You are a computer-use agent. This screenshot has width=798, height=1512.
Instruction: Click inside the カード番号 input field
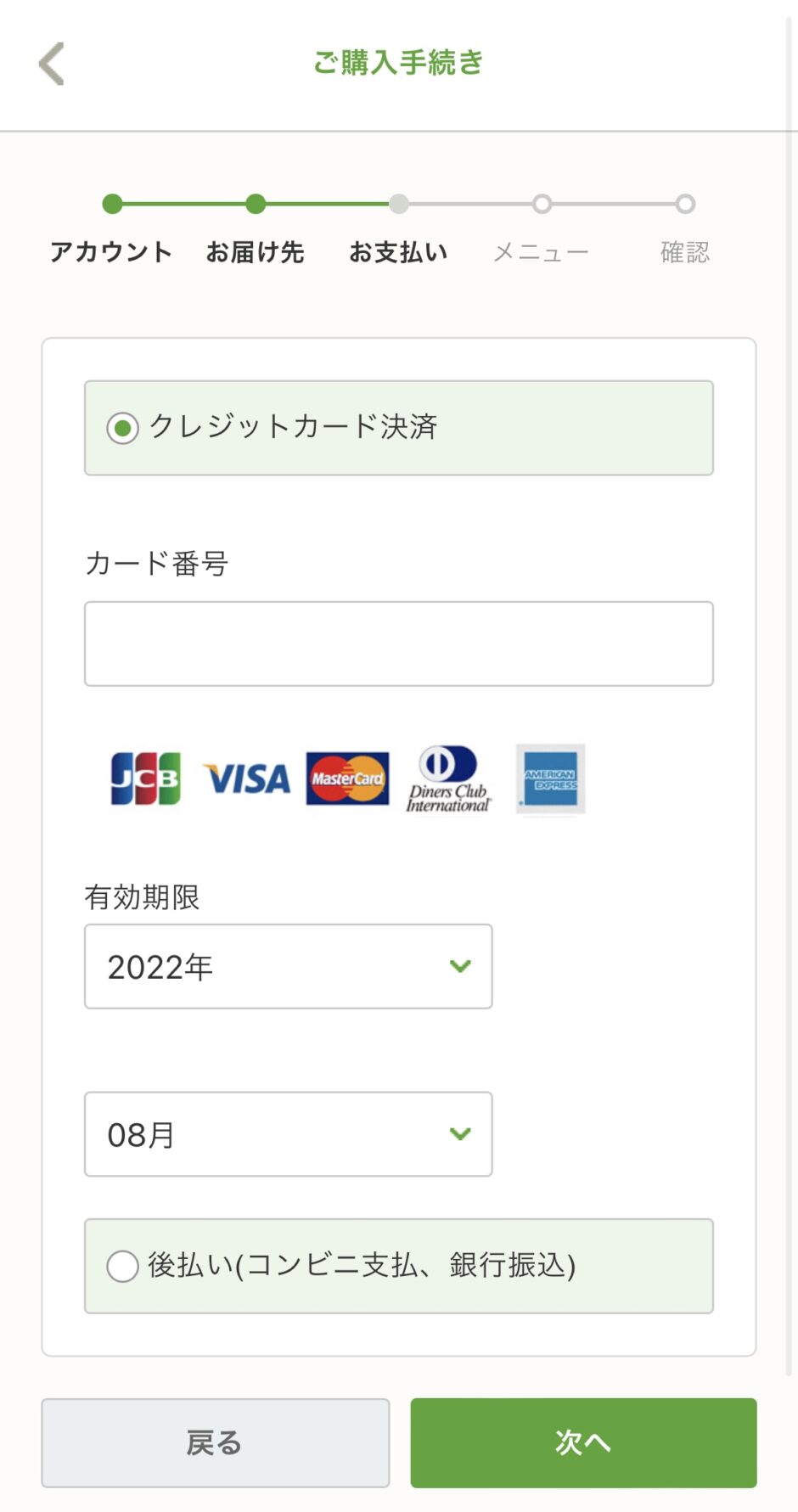(398, 643)
